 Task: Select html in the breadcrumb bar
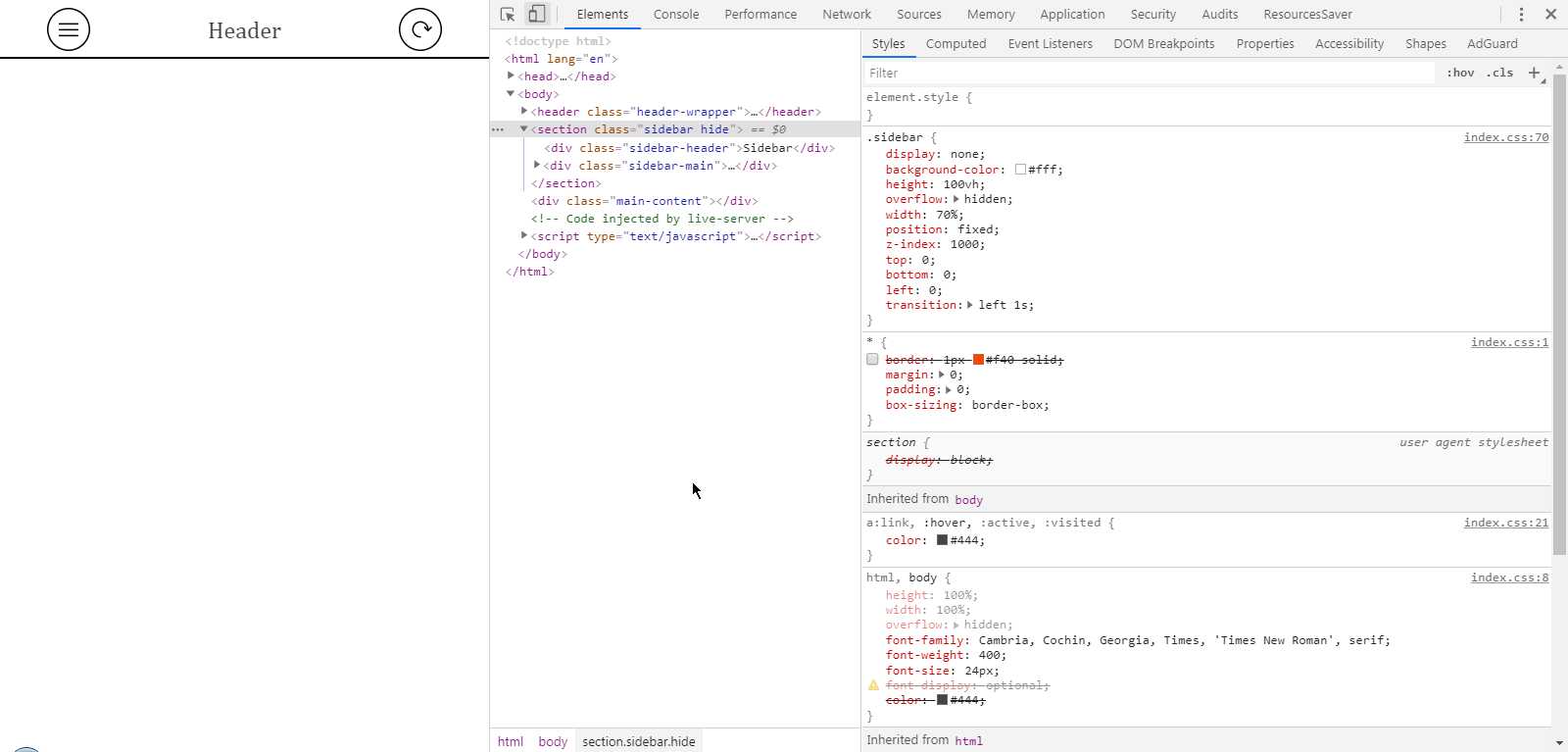point(511,741)
